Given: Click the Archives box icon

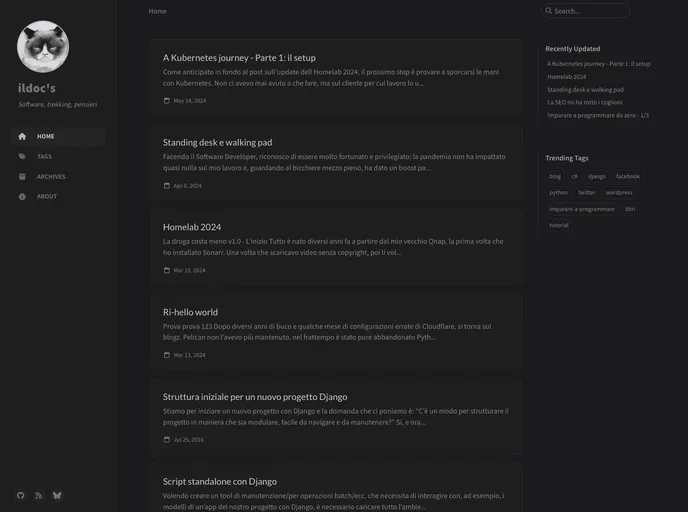Looking at the screenshot, I should [22, 176].
